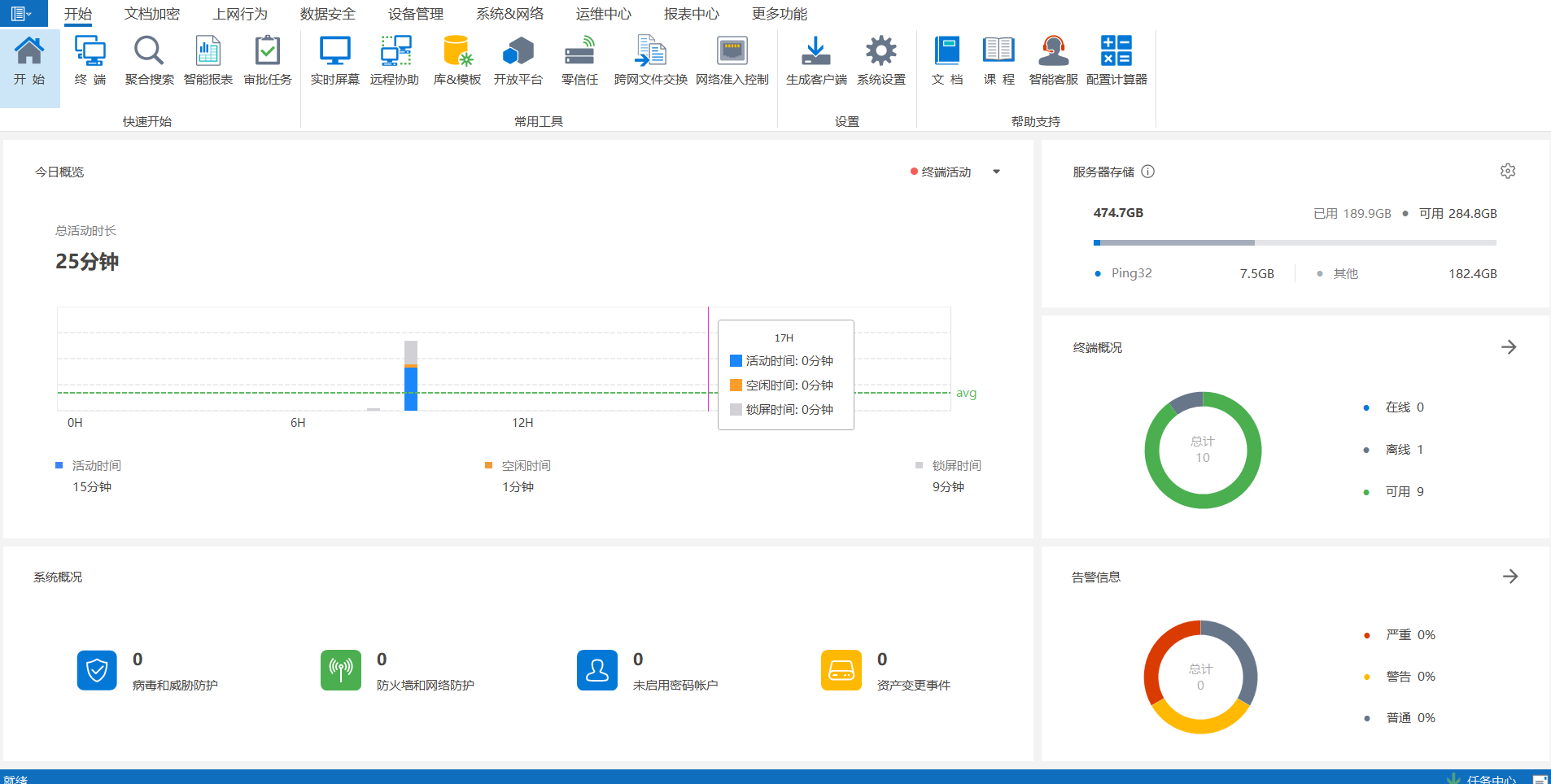Image resolution: width=1551 pixels, height=784 pixels.
Task: Expand 终端概况 panel arrow
Action: [x=1508, y=347]
